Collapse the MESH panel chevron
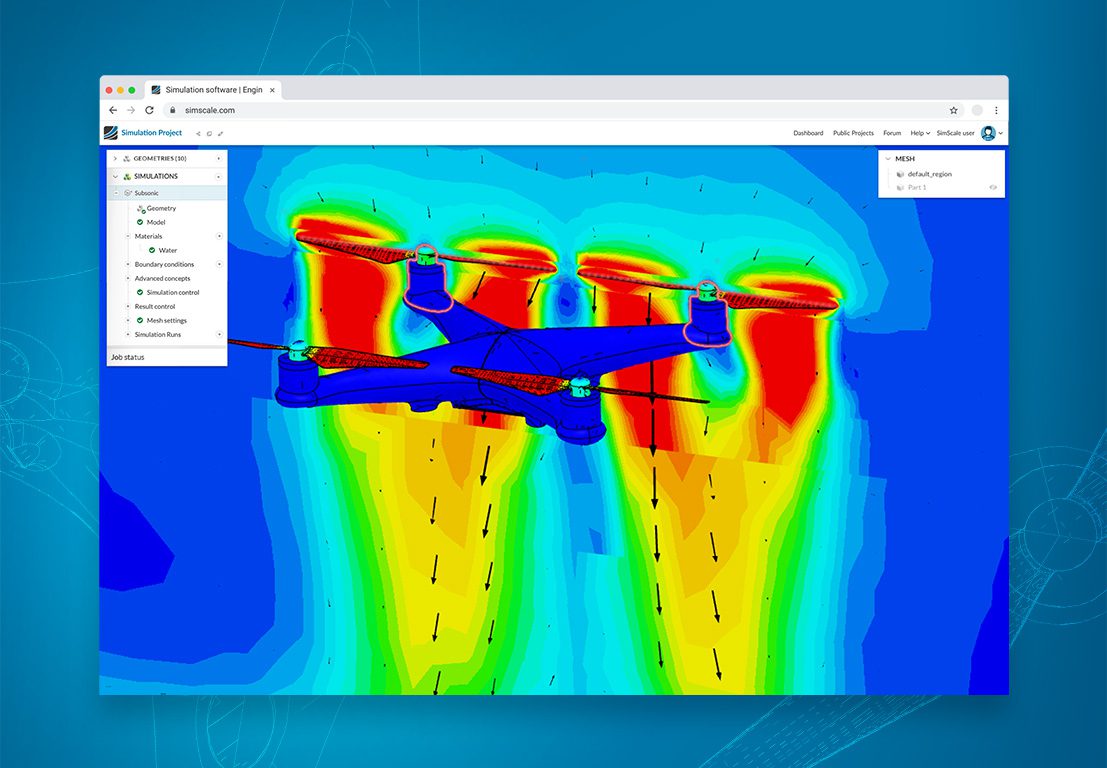 click(x=887, y=159)
